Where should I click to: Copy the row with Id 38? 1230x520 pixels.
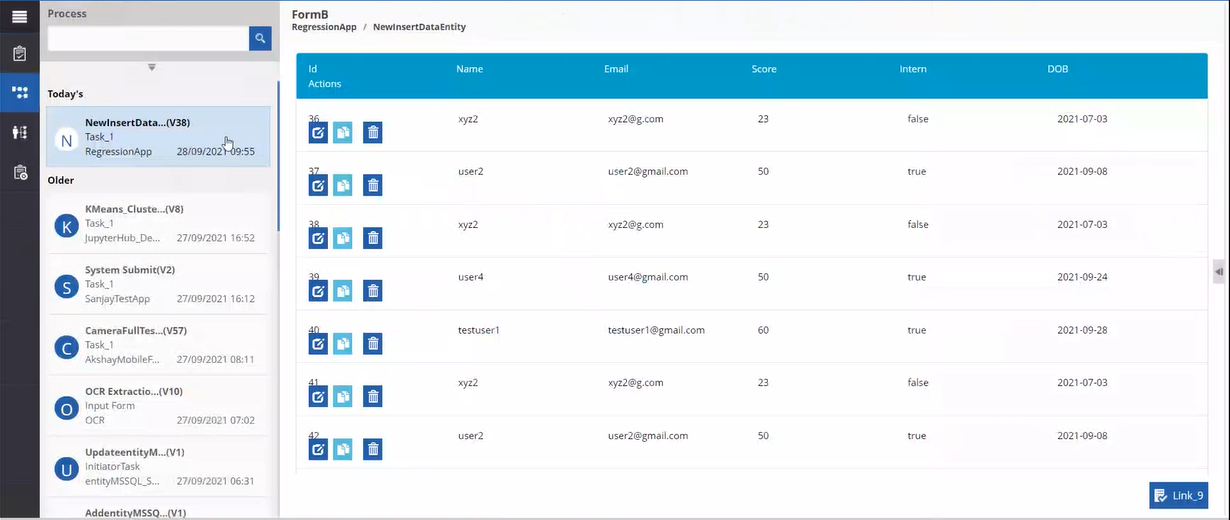point(343,238)
